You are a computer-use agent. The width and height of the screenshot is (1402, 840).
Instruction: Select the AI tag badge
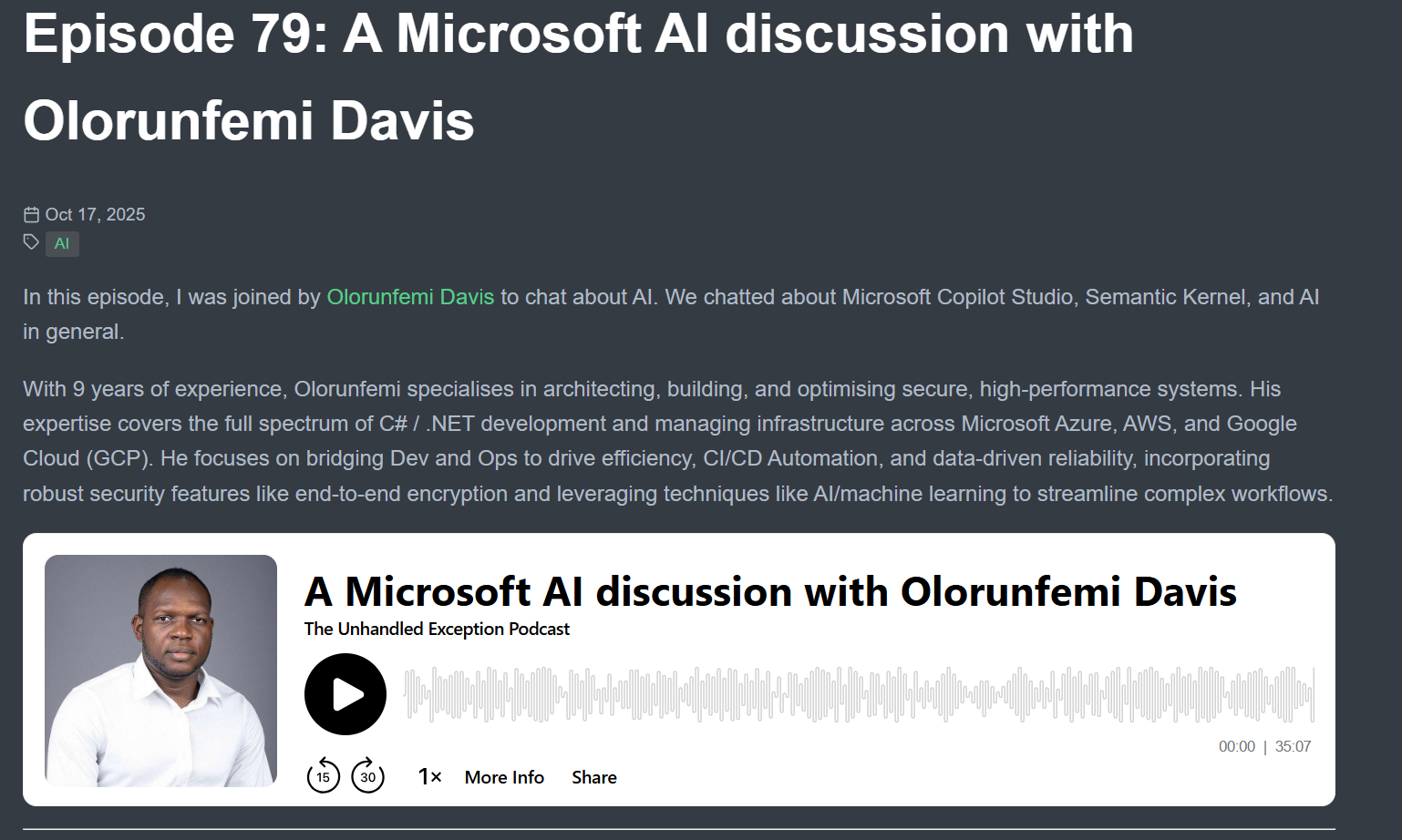click(62, 244)
